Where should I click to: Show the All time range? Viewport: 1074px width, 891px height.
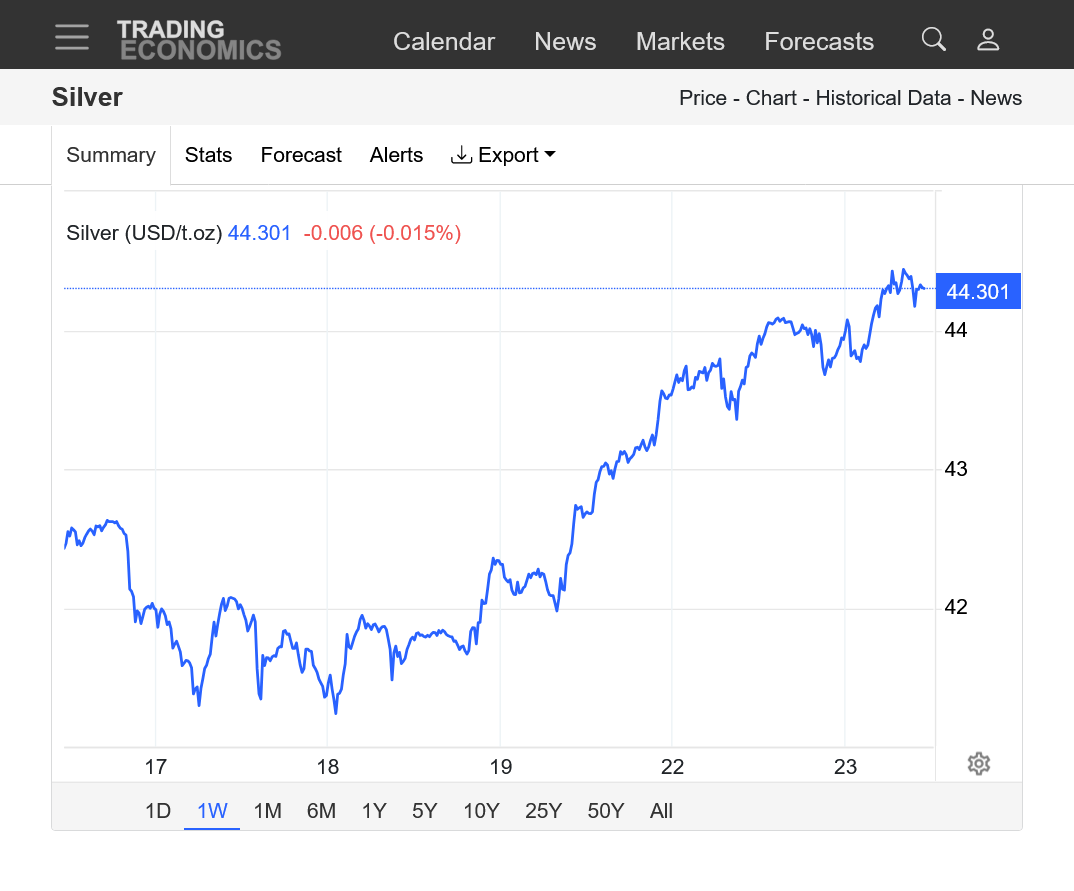point(661,811)
